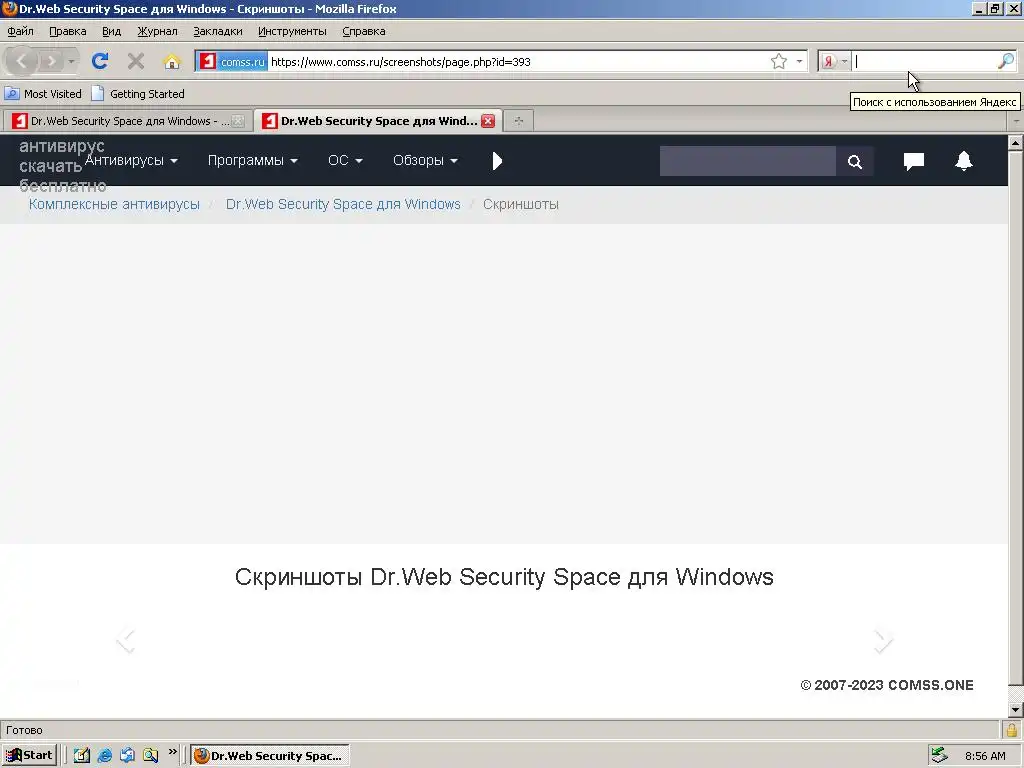Click the fourth quick launch search icon
Screen dimensions: 1024x768
click(150, 756)
